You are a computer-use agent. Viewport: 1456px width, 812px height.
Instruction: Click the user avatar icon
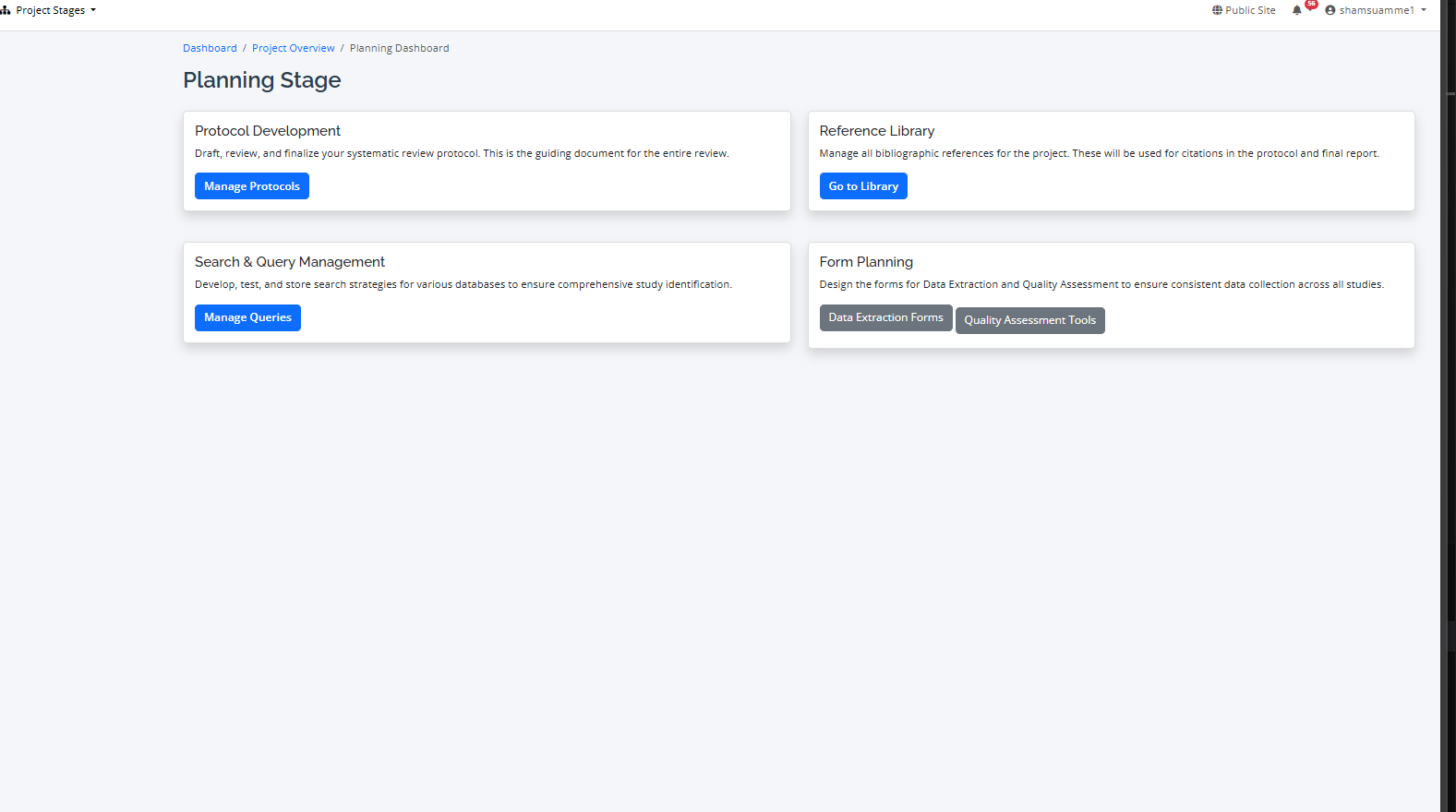coord(1330,10)
